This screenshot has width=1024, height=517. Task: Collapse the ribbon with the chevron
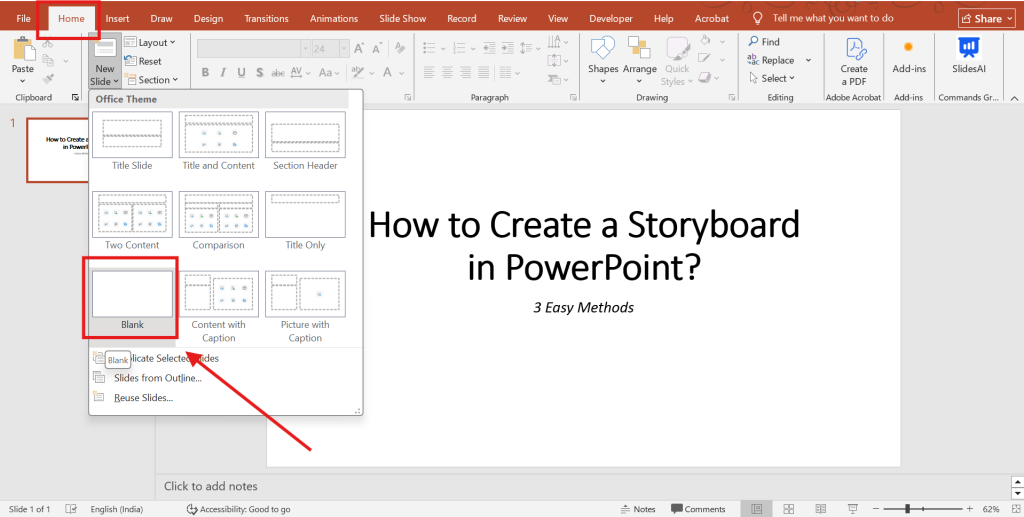point(1014,98)
